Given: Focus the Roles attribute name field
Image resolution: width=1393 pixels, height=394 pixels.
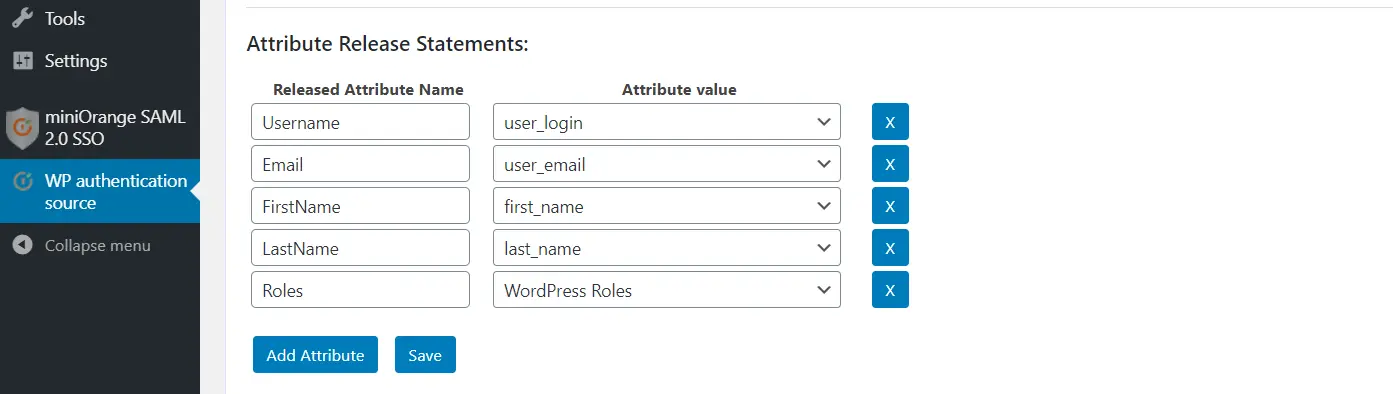Looking at the screenshot, I should tap(360, 290).
